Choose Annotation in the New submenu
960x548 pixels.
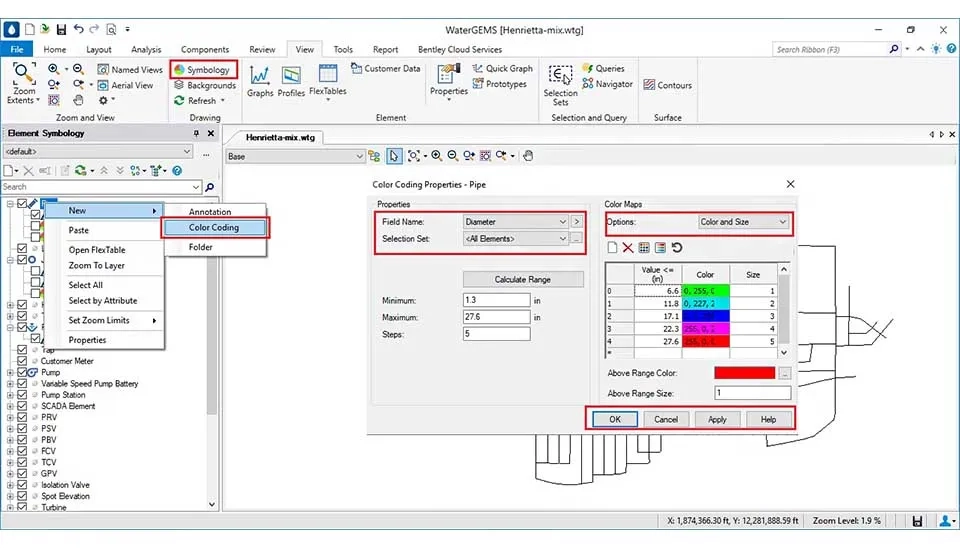[210, 211]
